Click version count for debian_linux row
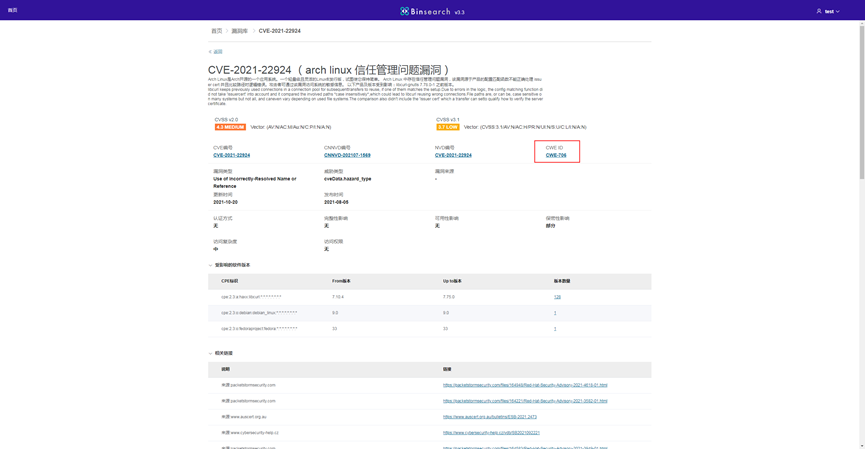Screen dimensions: 865x449 pyautogui.click(x=555, y=313)
